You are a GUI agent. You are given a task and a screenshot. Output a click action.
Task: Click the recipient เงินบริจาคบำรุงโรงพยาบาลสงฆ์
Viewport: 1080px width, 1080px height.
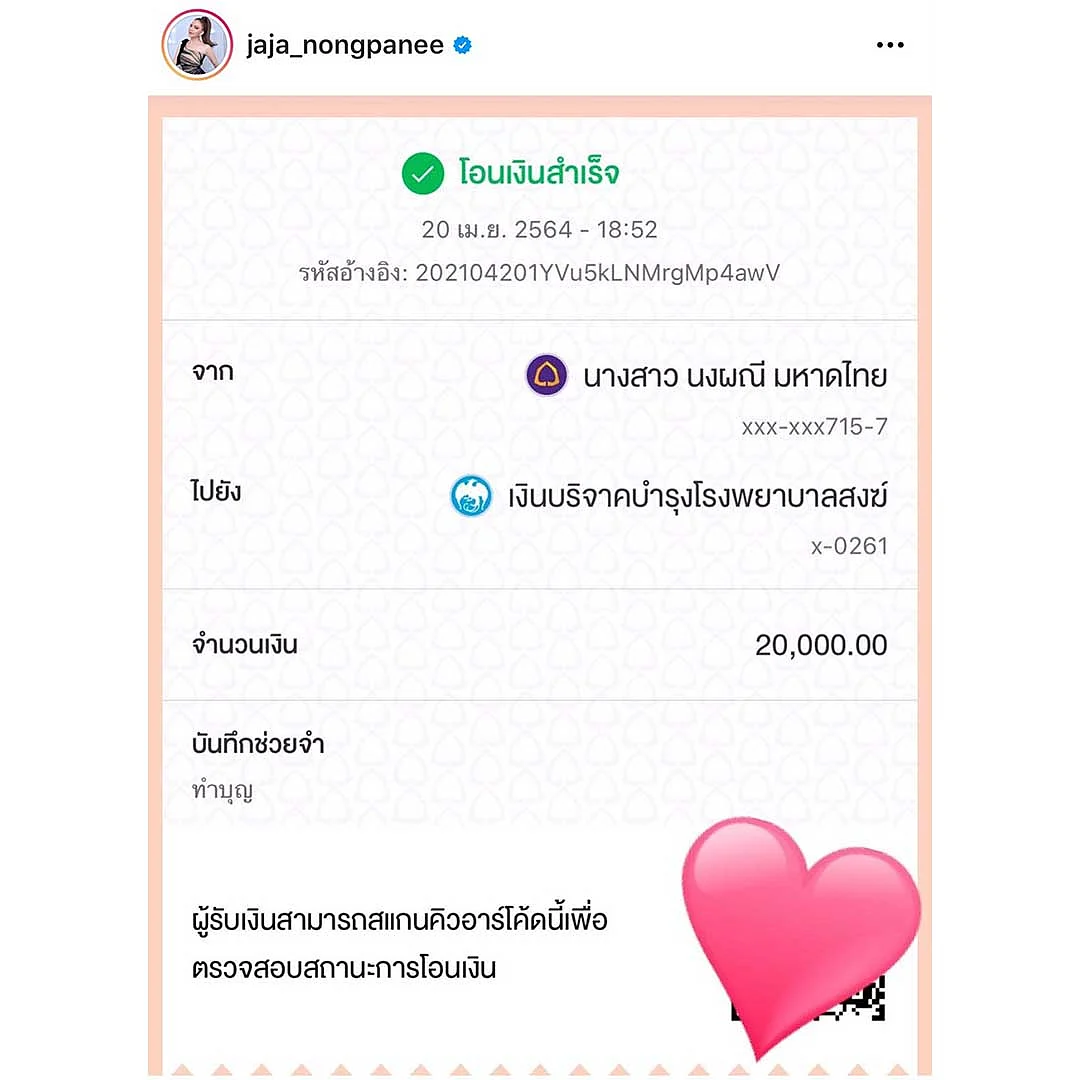697,497
